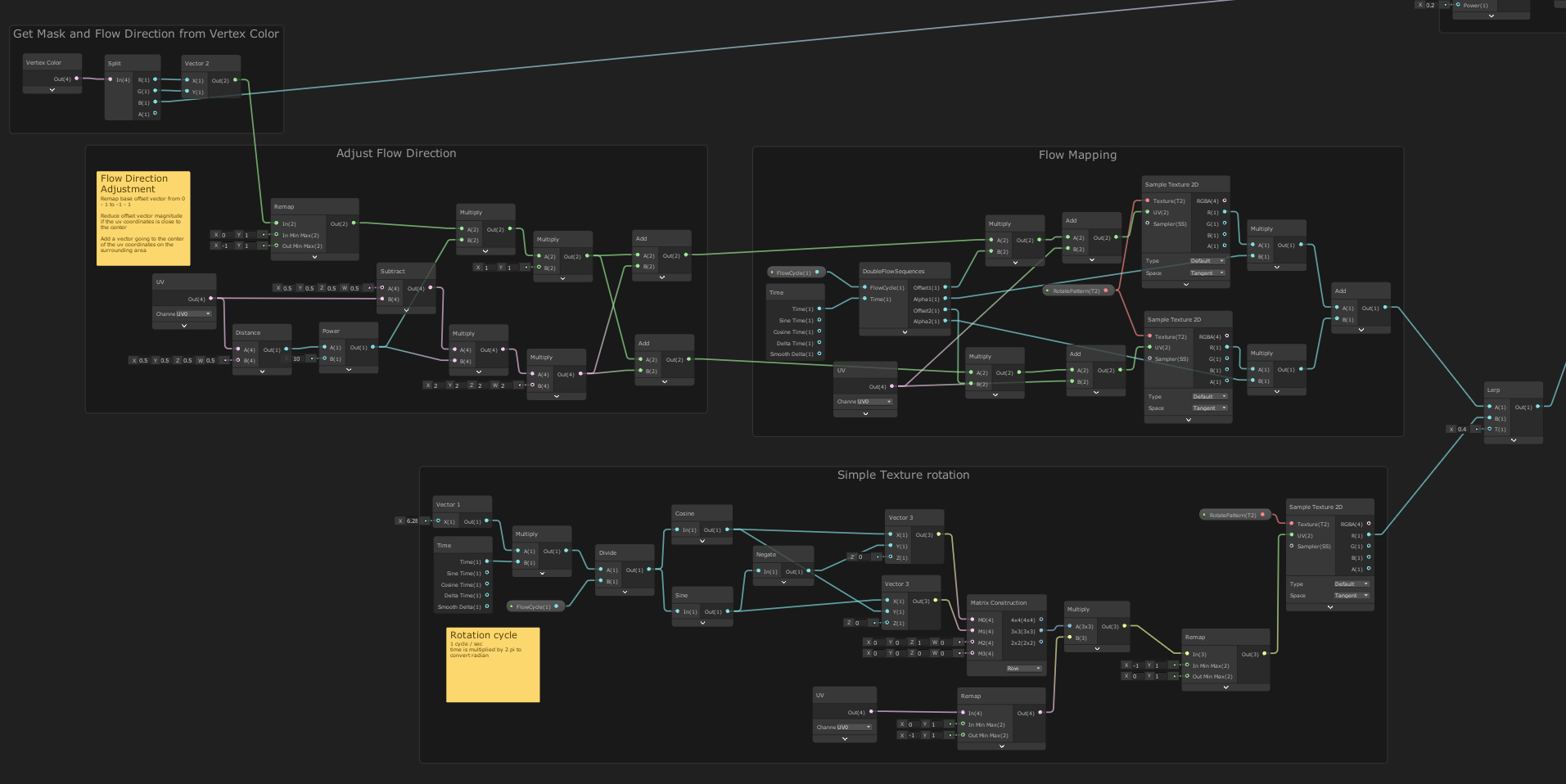Screen dimensions: 1566x784
Task: Select the Vertex Color node header
Action: (52, 62)
